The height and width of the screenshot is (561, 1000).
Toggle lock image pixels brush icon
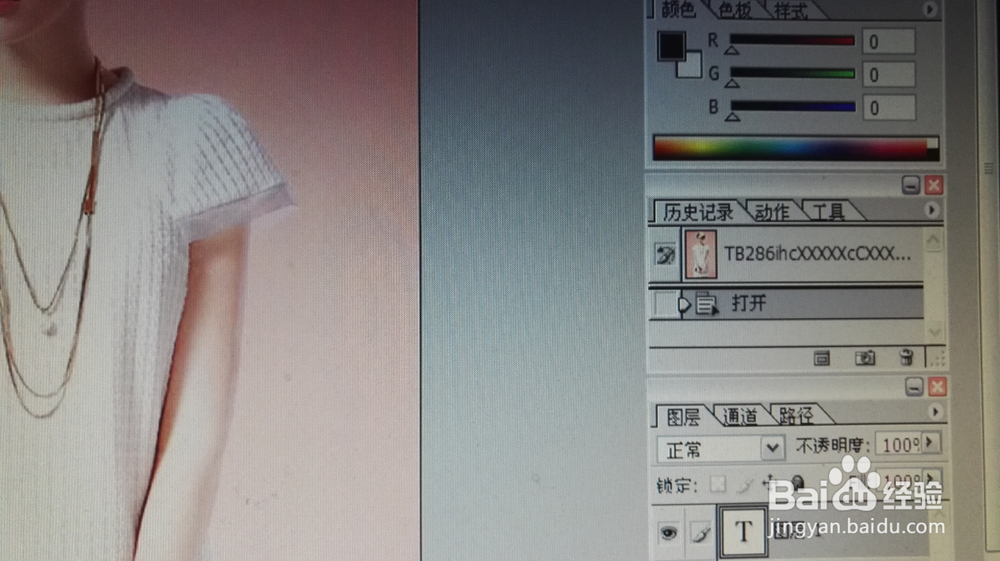(744, 486)
